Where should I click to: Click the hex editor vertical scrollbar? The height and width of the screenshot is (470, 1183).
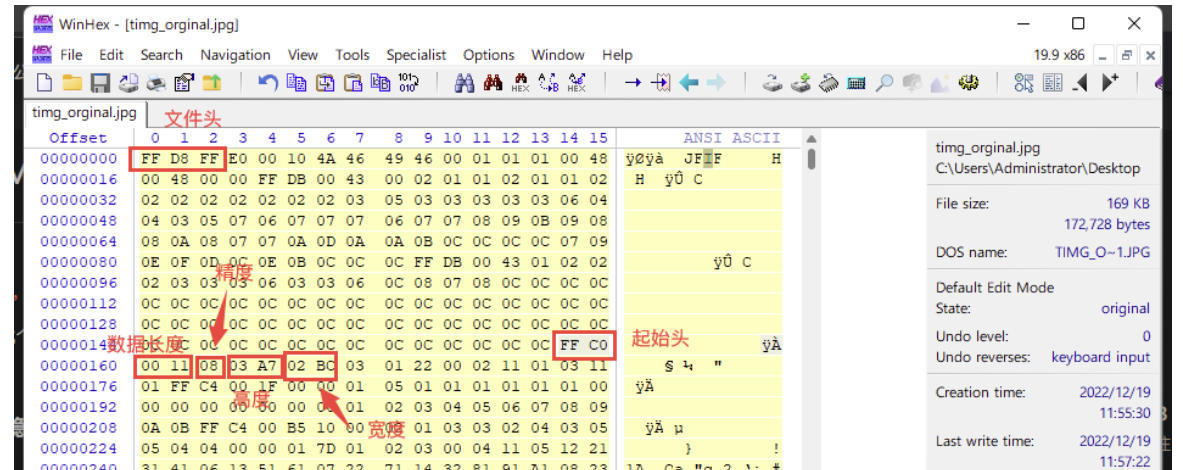point(812,300)
